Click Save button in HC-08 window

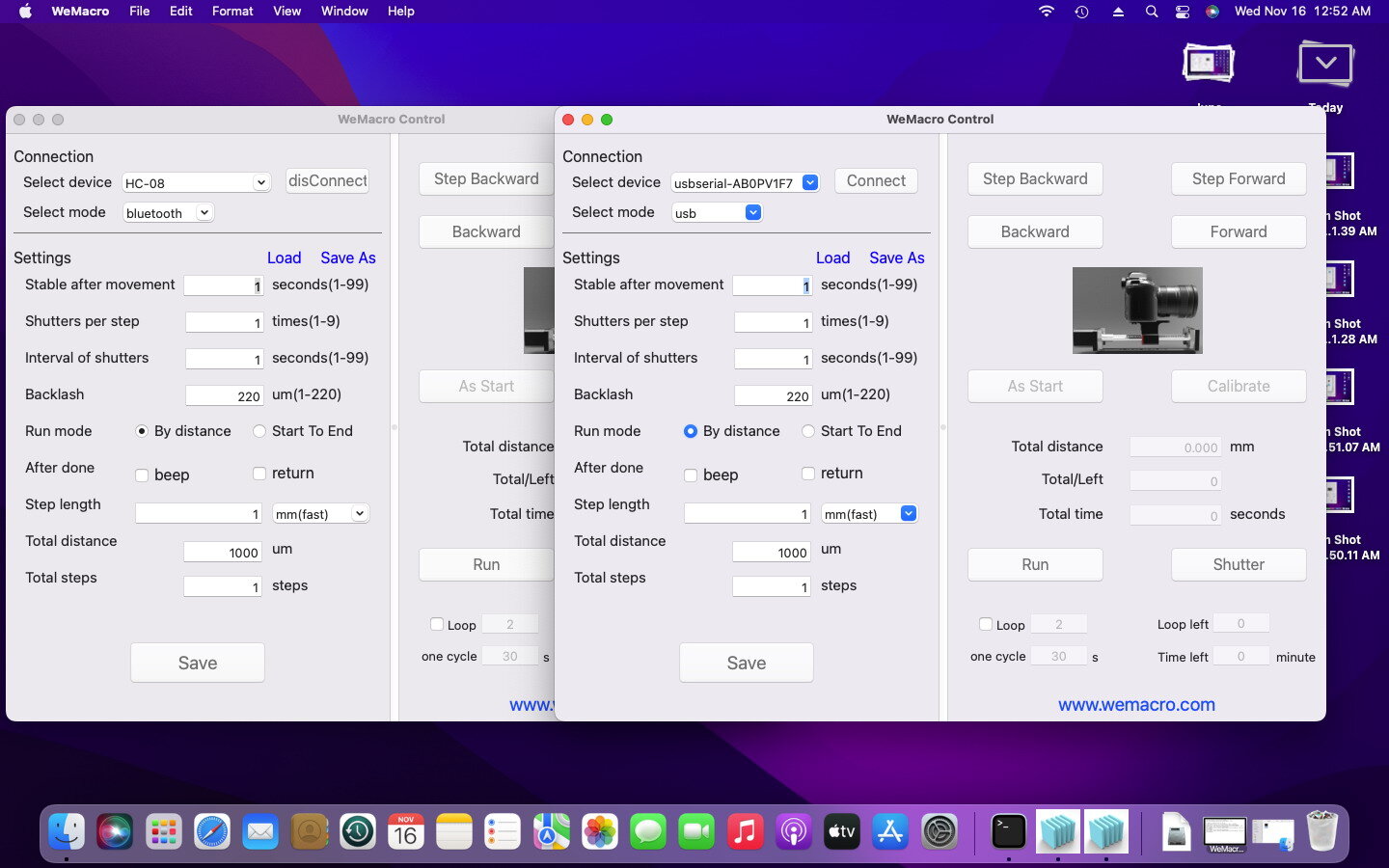tap(198, 663)
